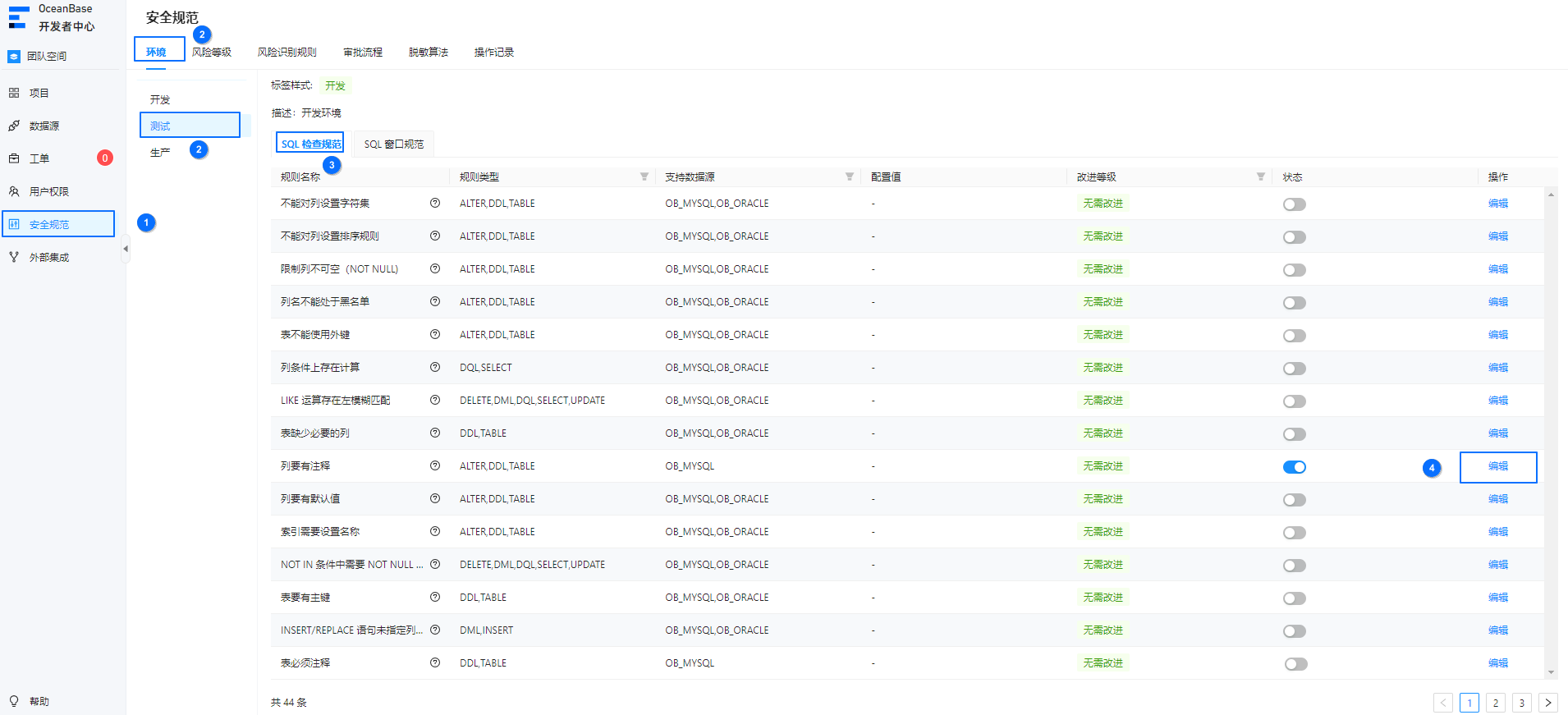Select the 用户权限 sidebar icon
The width and height of the screenshot is (1568, 715).
tap(14, 191)
